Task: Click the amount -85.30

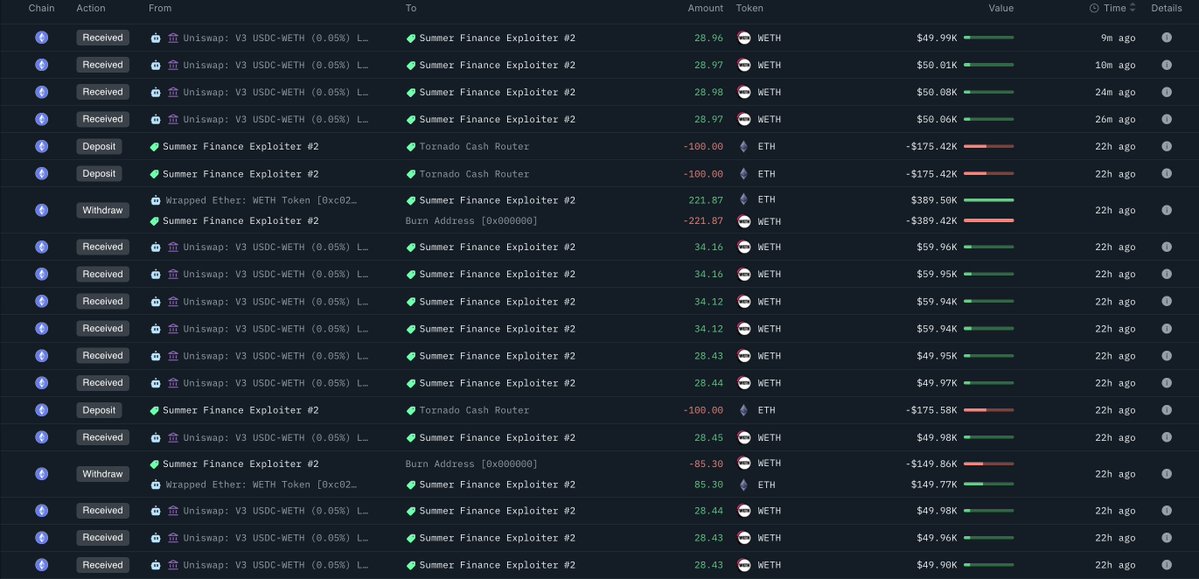Action: [x=706, y=464]
